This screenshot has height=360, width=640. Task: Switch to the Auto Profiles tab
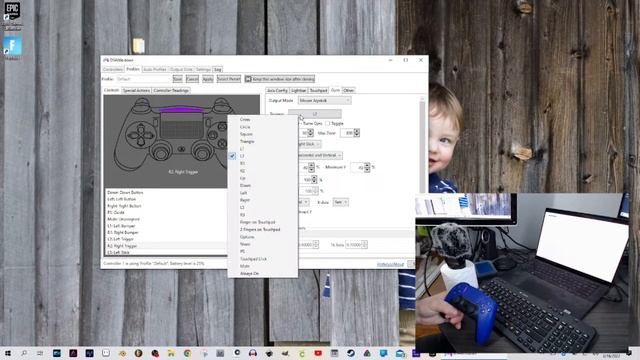pos(155,69)
